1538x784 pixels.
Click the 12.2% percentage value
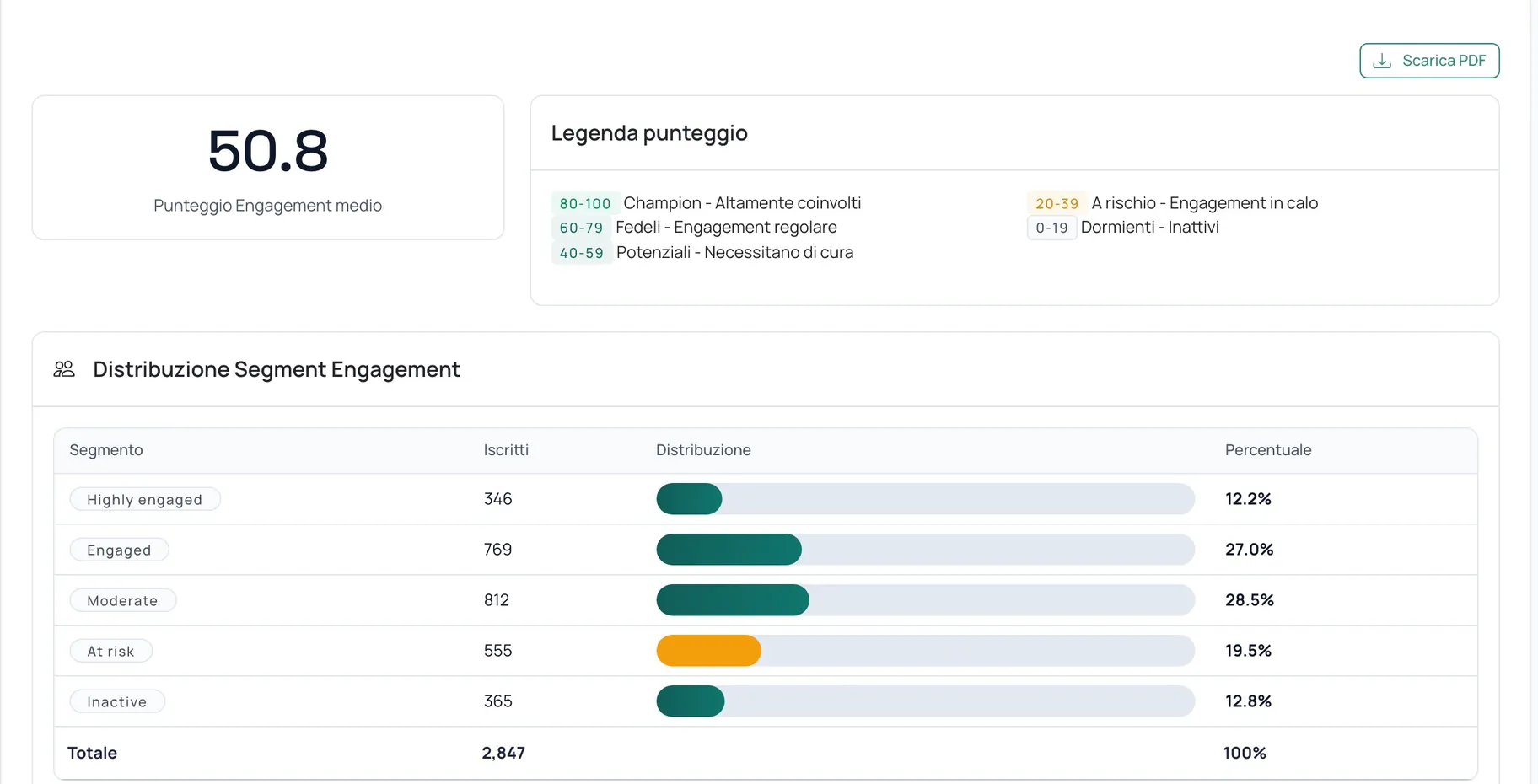1248,499
